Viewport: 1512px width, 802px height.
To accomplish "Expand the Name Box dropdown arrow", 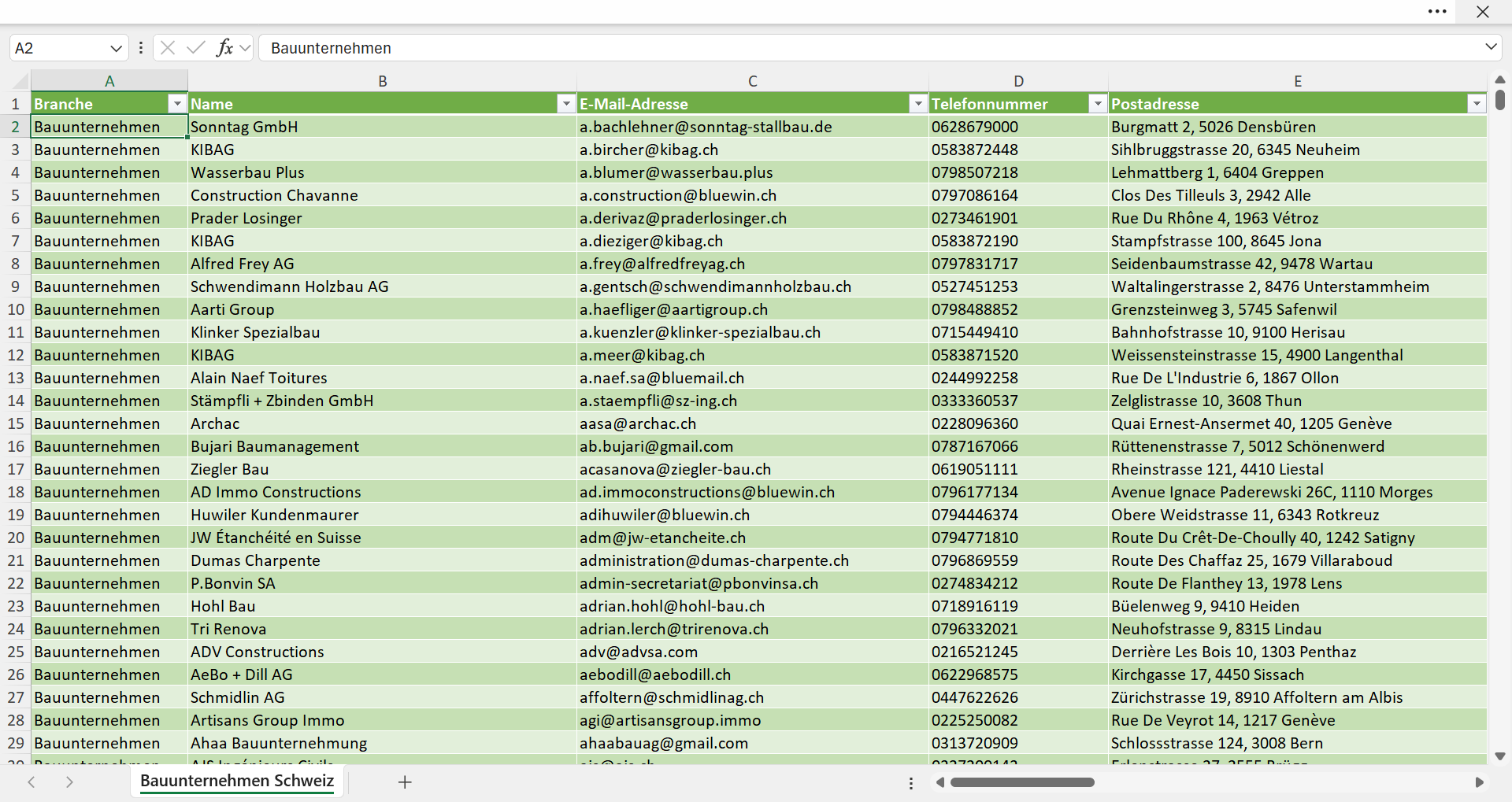I will (x=116, y=48).
